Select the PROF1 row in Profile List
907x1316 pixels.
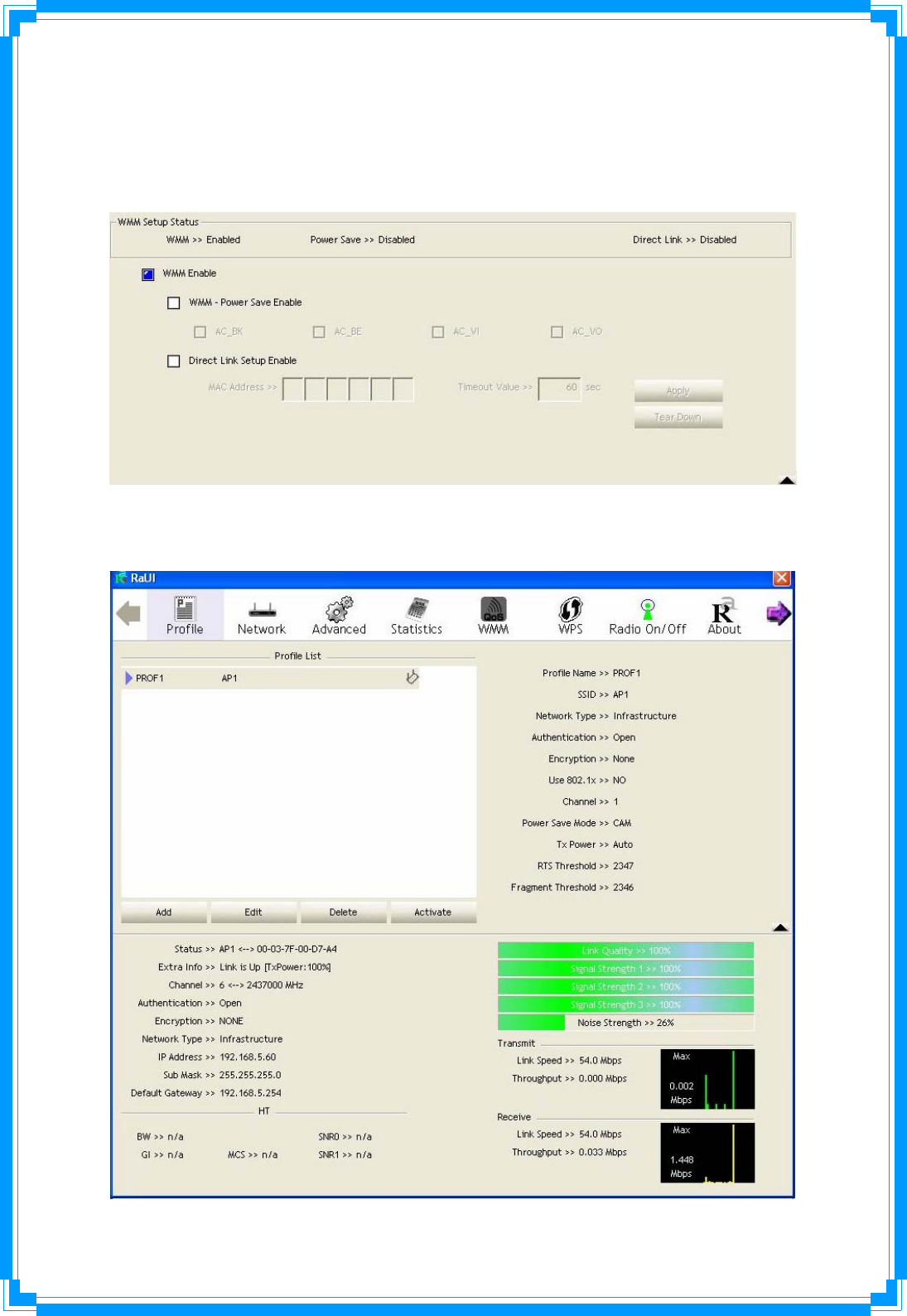click(271, 678)
